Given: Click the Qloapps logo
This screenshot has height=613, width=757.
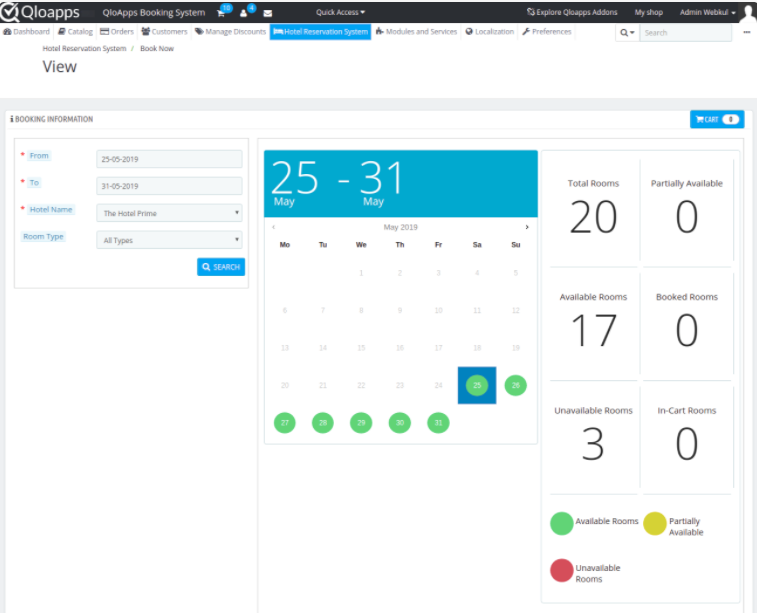Looking at the screenshot, I should click(41, 12).
